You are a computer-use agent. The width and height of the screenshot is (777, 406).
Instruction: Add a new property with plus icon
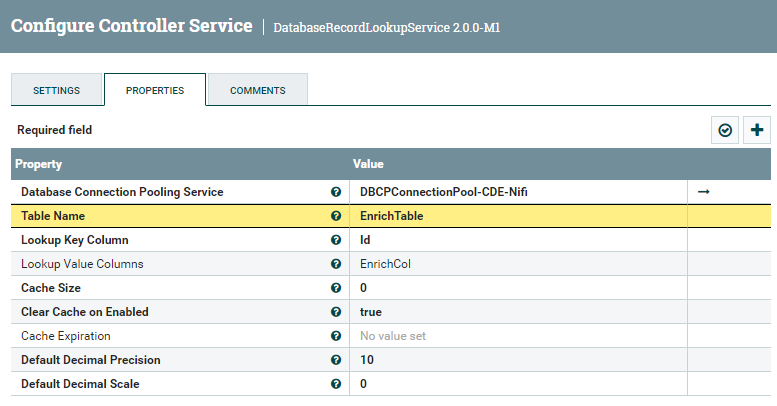[x=757, y=130]
